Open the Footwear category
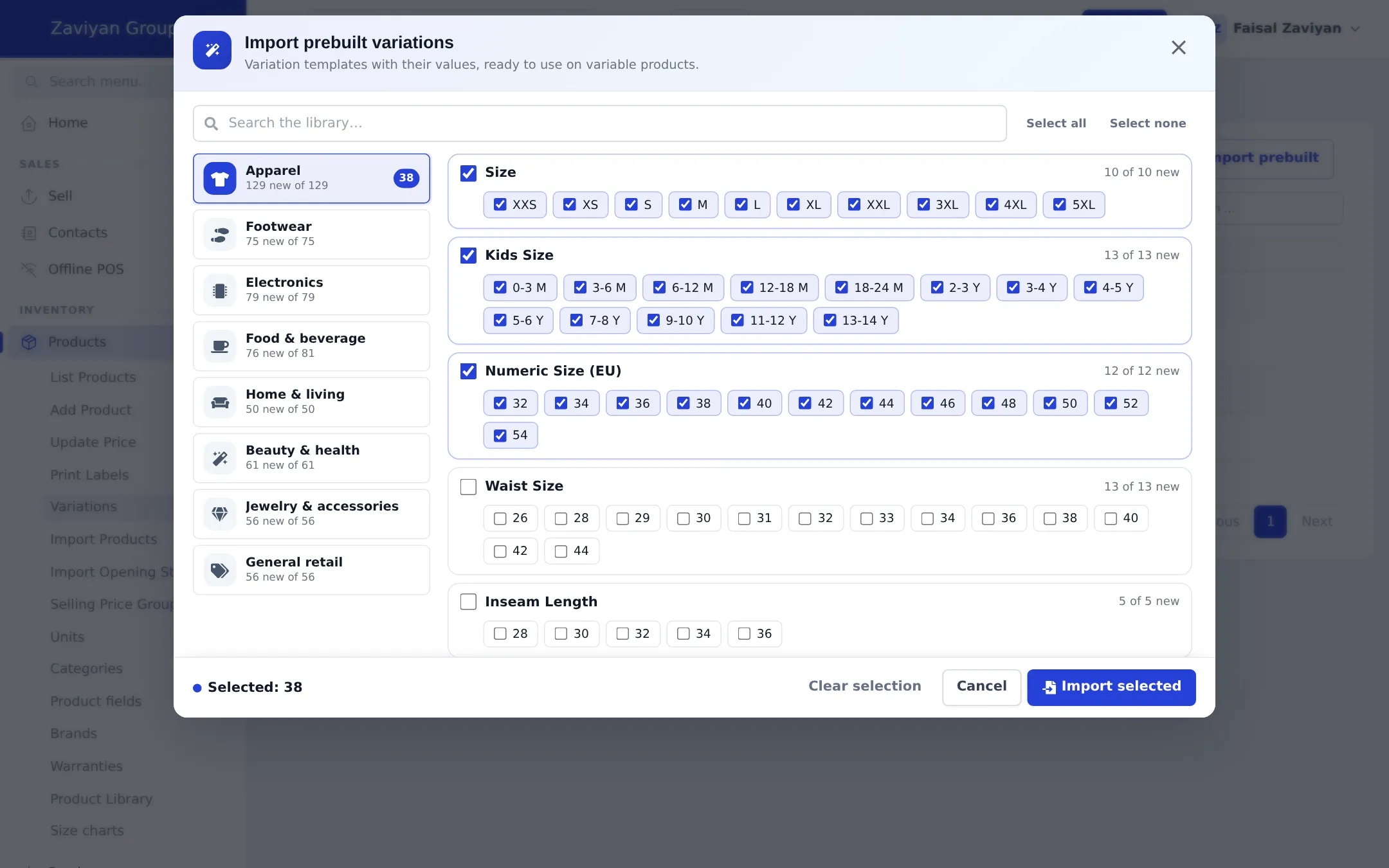 click(x=311, y=234)
